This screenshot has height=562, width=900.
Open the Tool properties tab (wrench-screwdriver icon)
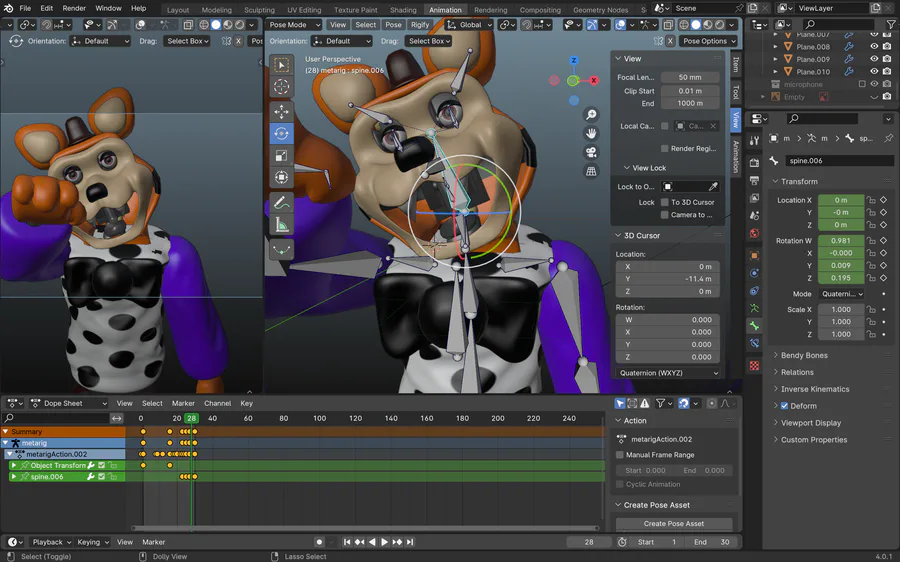coord(754,141)
